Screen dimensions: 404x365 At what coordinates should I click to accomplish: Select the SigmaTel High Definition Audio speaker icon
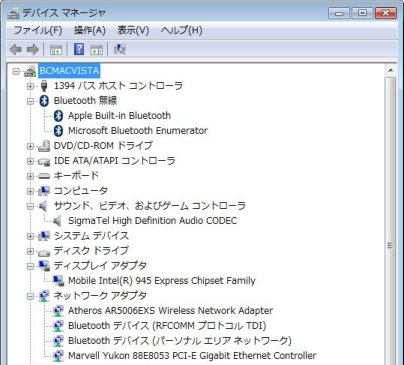pos(57,221)
